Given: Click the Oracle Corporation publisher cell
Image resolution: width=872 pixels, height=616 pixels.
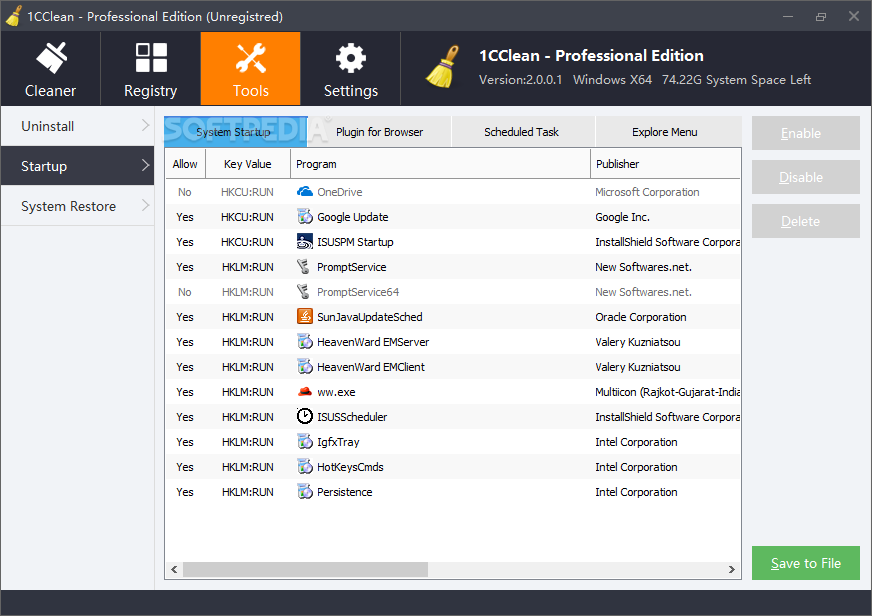Looking at the screenshot, I should tap(641, 317).
